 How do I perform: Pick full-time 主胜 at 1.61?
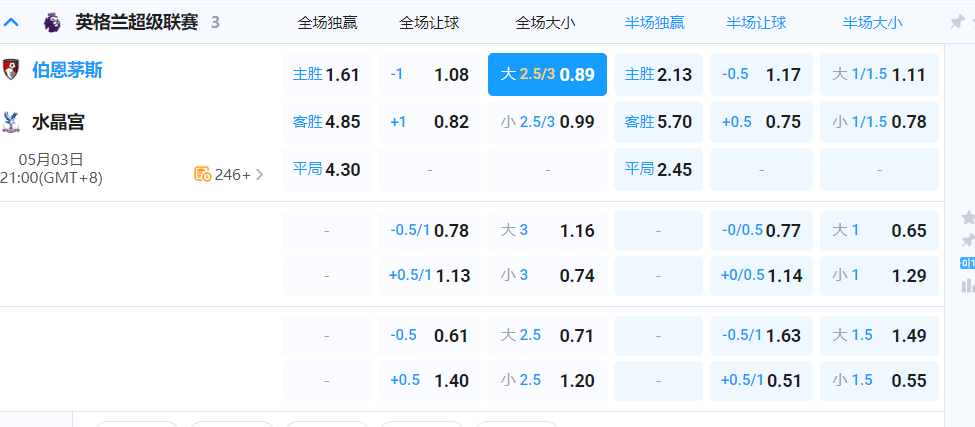[326, 75]
